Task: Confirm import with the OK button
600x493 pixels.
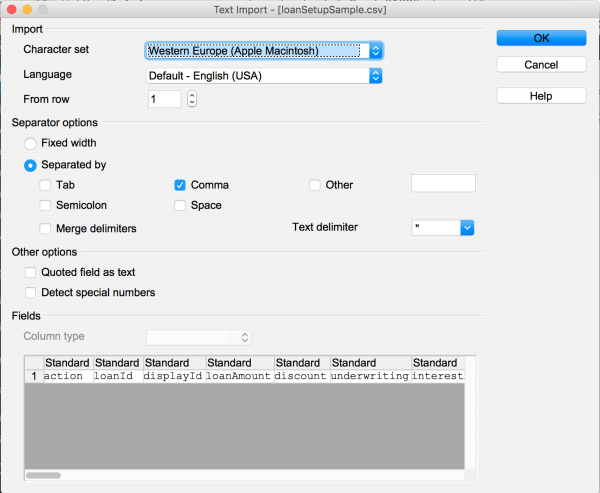Action: pyautogui.click(x=541, y=38)
